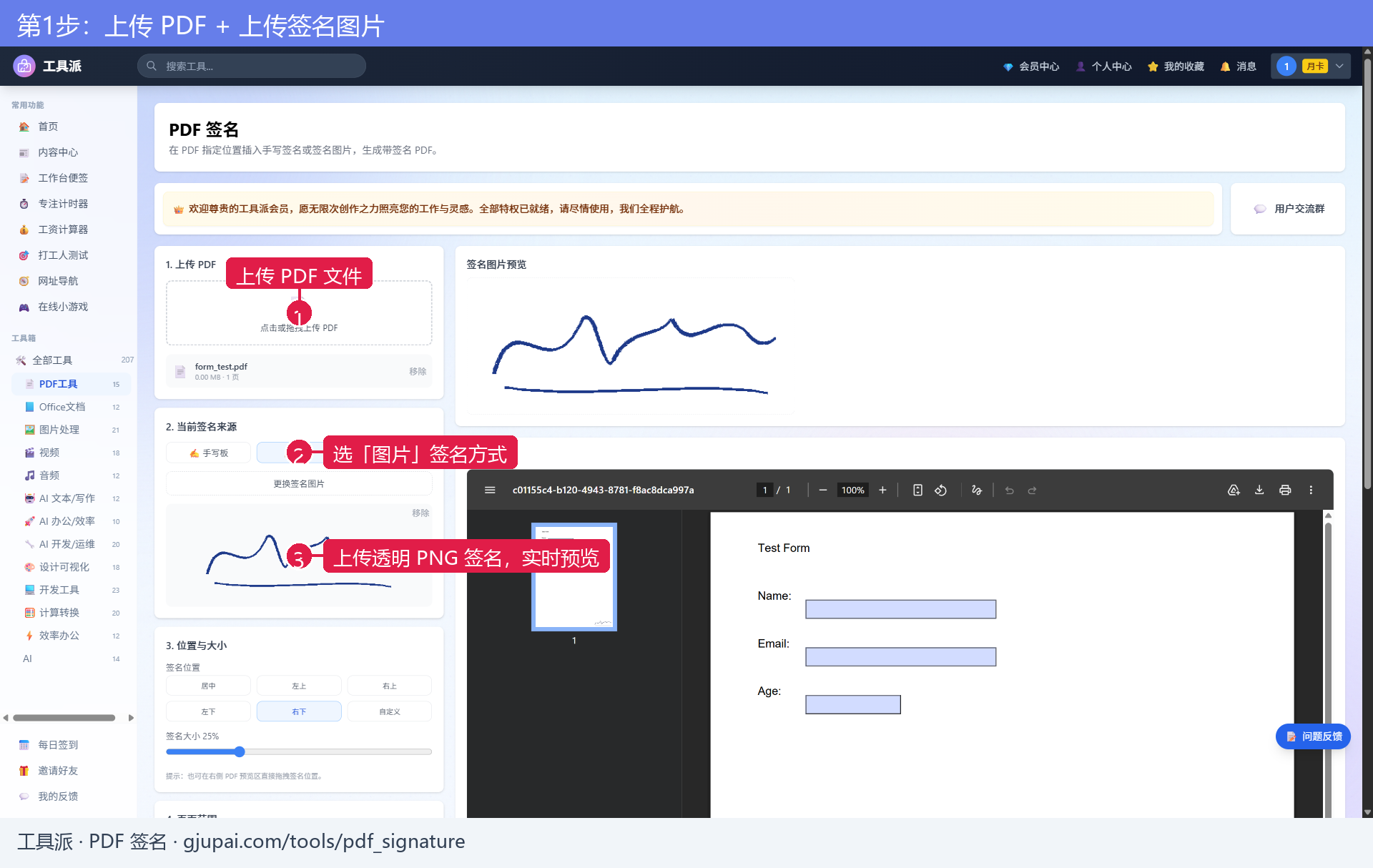Click the user avatar badge
The width and height of the screenshot is (1373, 868).
1286,66
